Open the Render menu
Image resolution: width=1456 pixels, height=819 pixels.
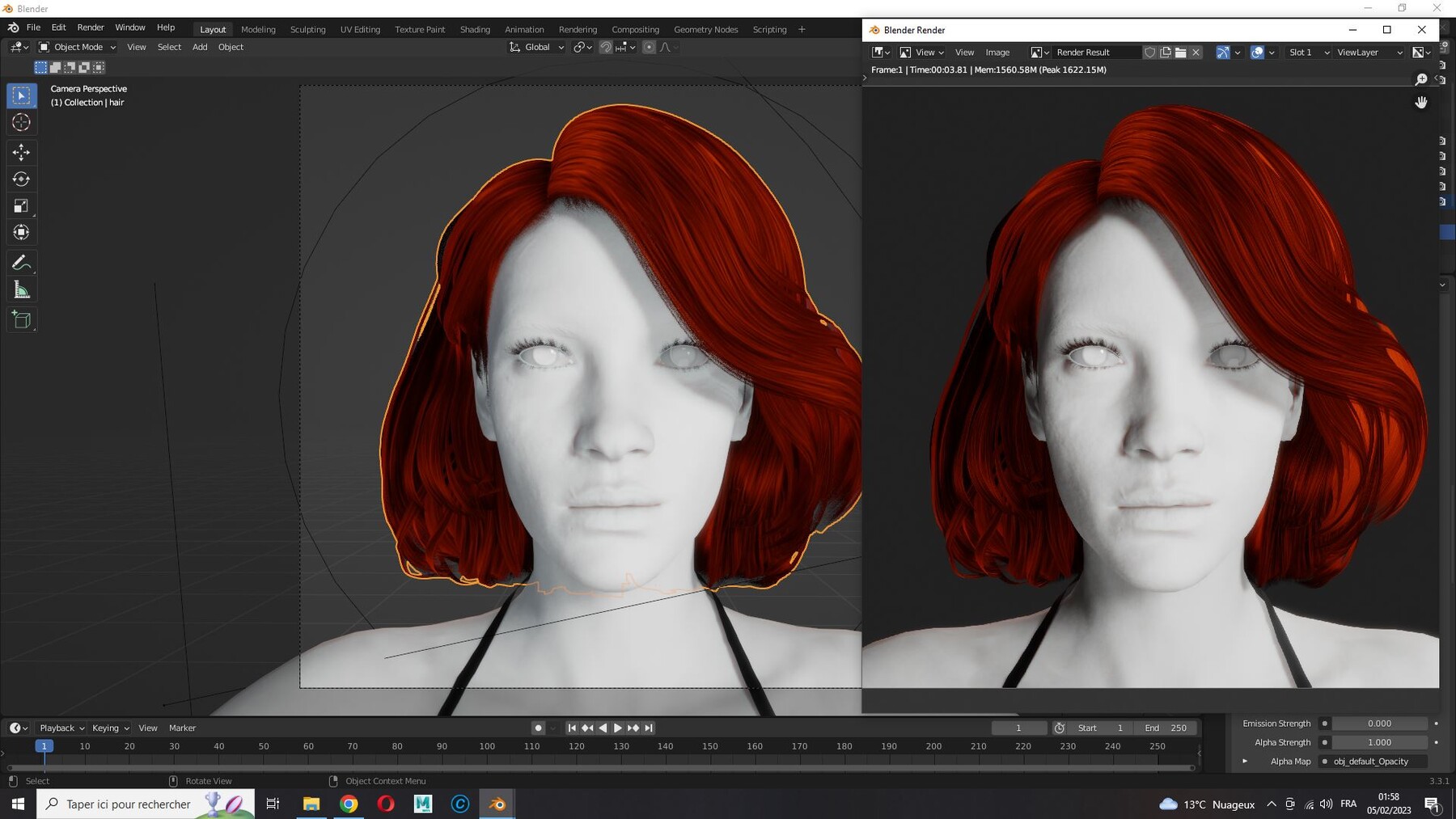point(91,27)
